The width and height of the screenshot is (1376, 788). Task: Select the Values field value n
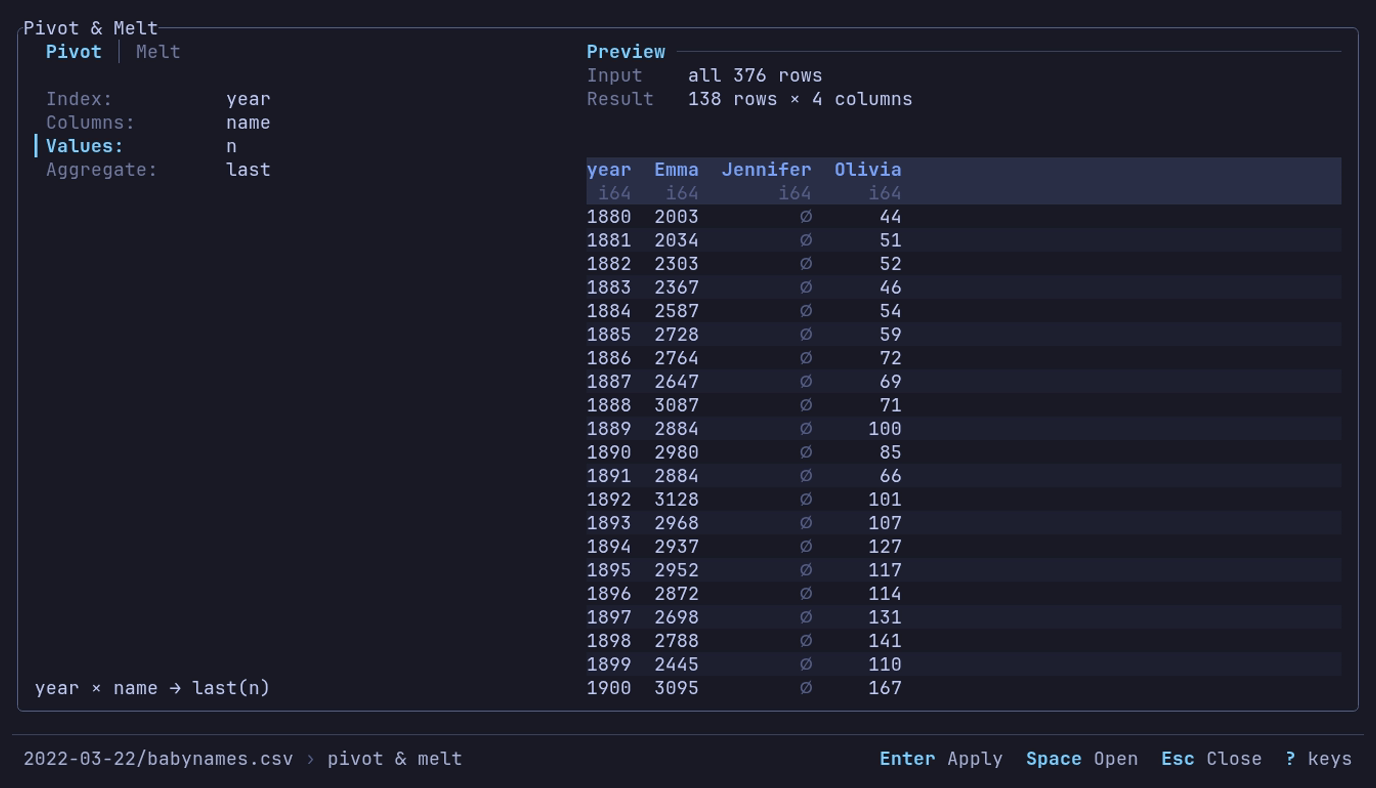[x=231, y=146]
